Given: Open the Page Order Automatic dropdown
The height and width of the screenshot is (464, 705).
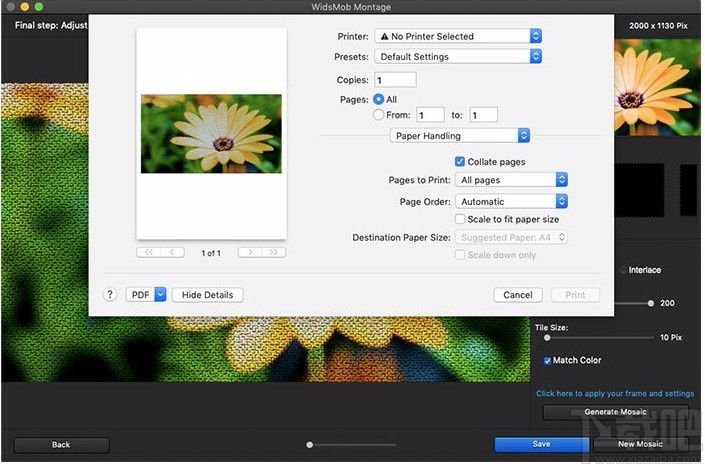Looking at the screenshot, I should tap(511, 201).
